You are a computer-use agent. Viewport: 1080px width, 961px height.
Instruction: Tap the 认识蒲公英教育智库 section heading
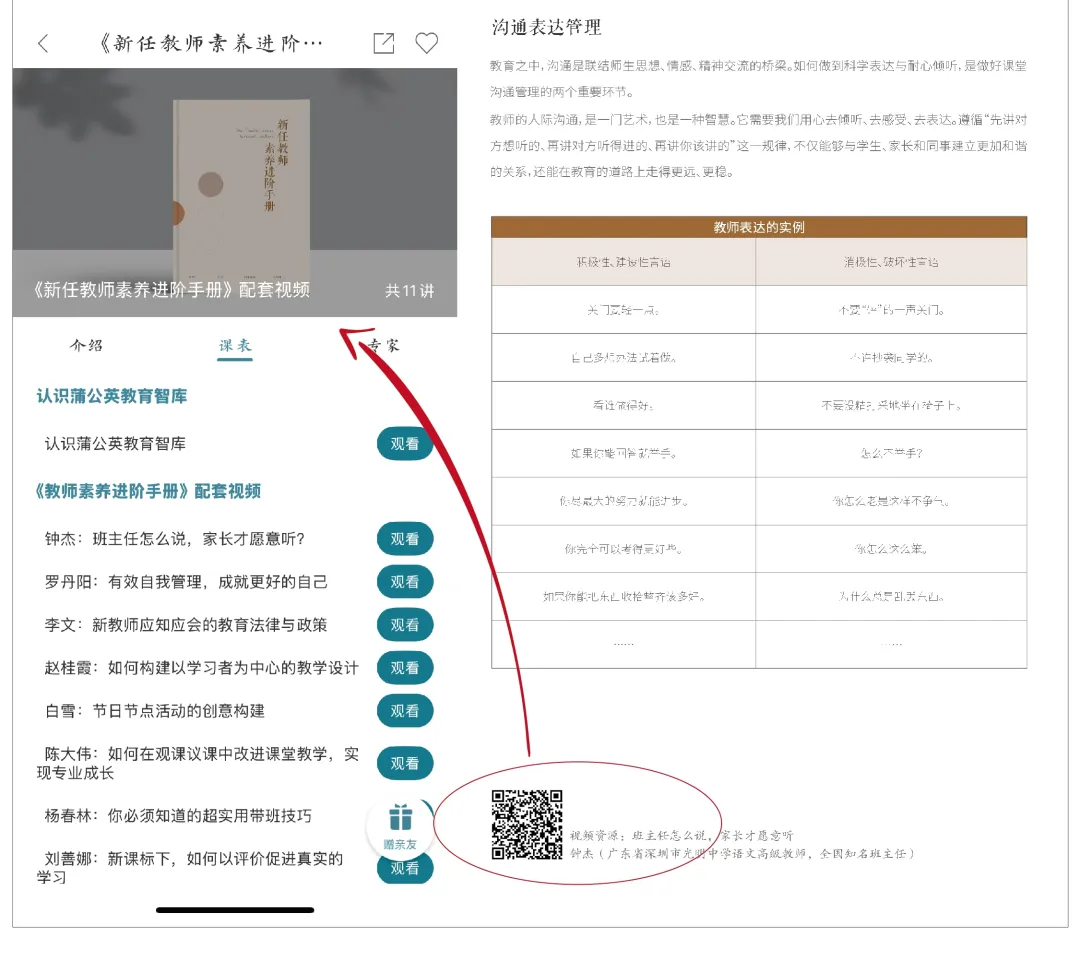[112, 397]
